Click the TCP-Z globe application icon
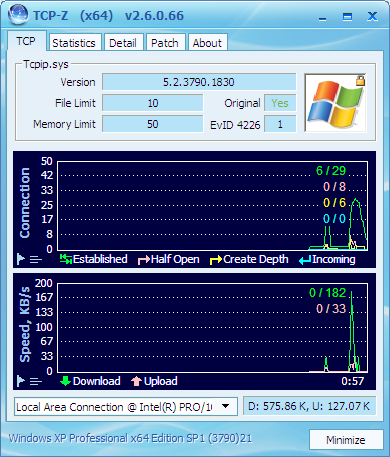 (18, 15)
